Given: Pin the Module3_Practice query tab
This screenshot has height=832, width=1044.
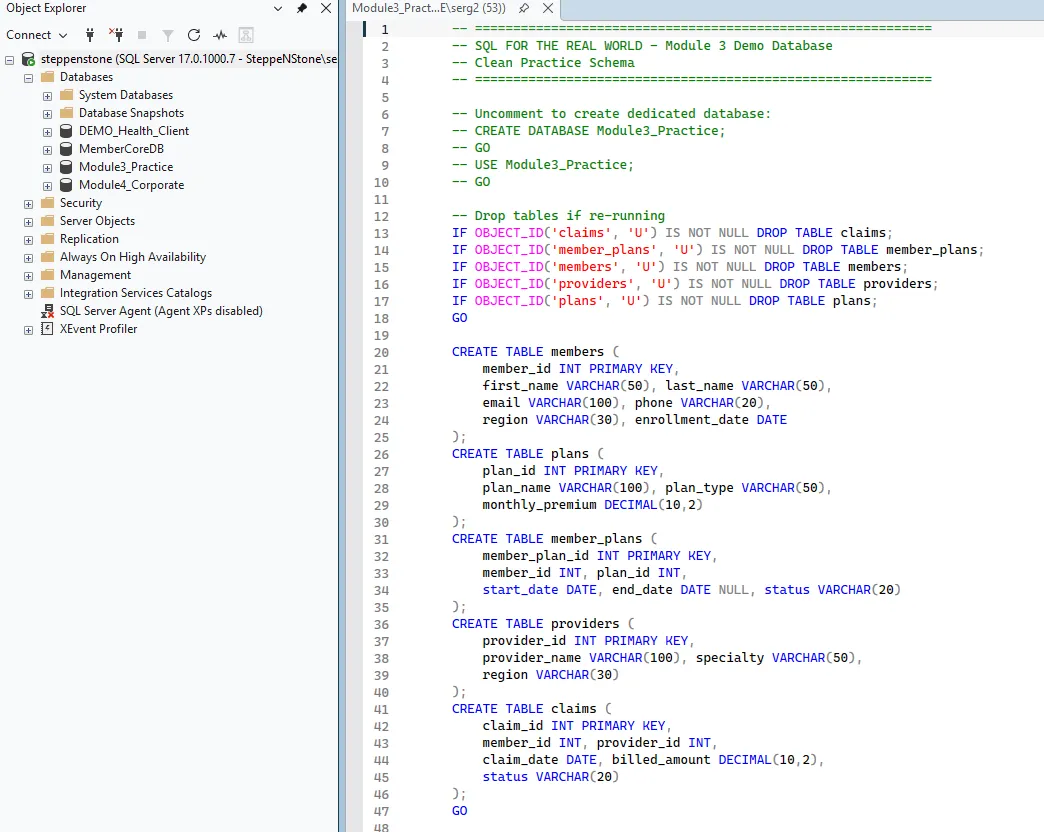Looking at the screenshot, I should (x=523, y=8).
